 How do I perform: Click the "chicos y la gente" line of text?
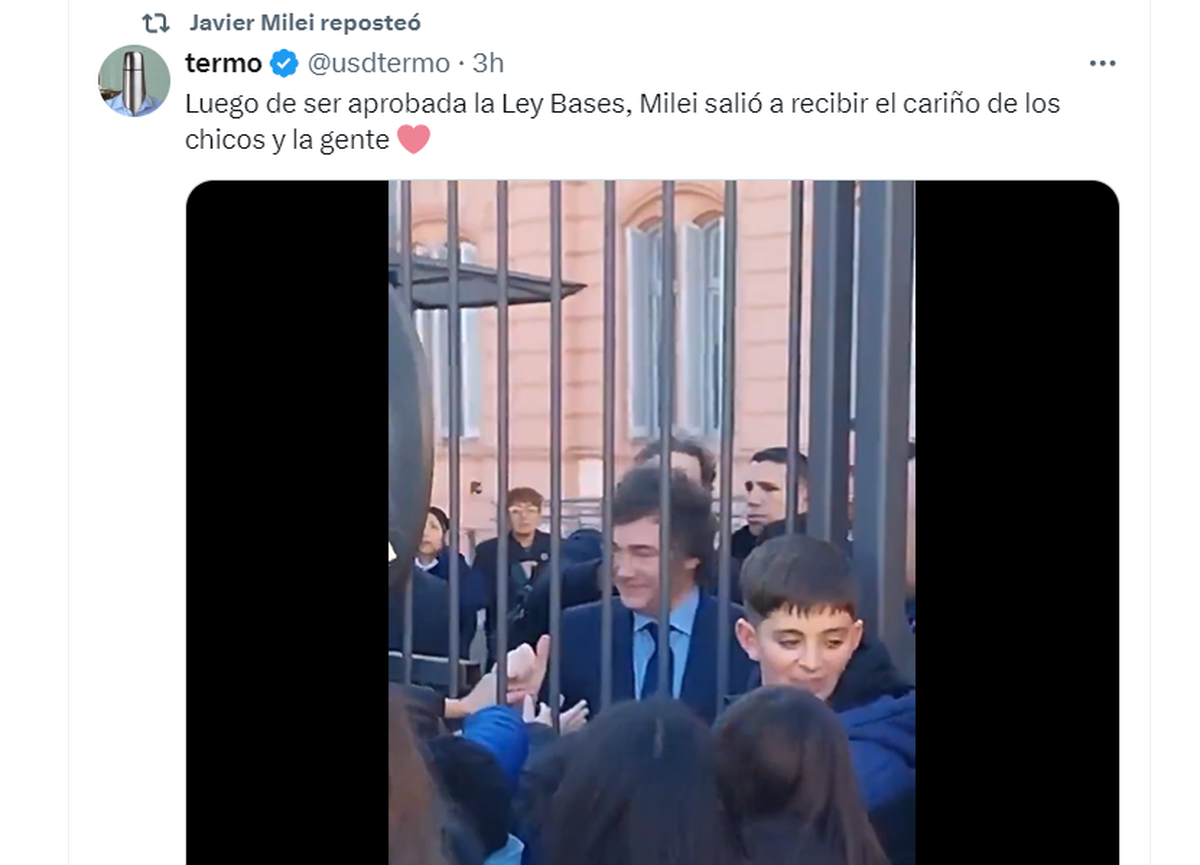[x=287, y=140]
